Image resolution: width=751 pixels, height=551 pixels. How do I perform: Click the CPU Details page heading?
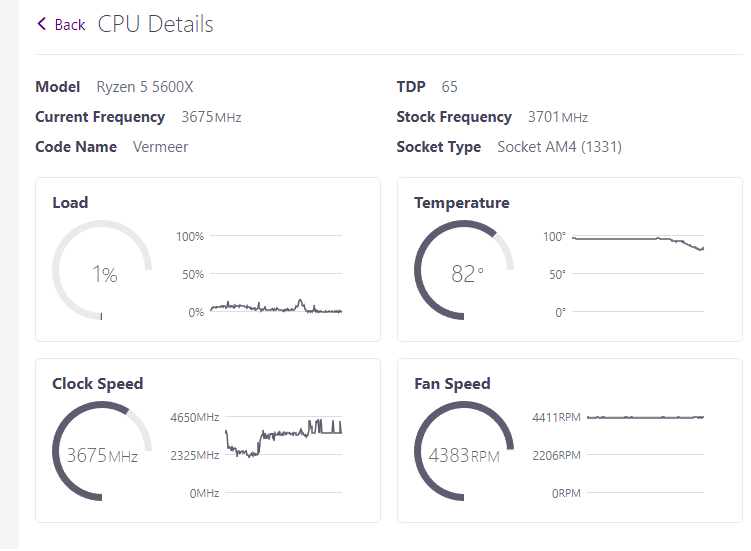[156, 24]
